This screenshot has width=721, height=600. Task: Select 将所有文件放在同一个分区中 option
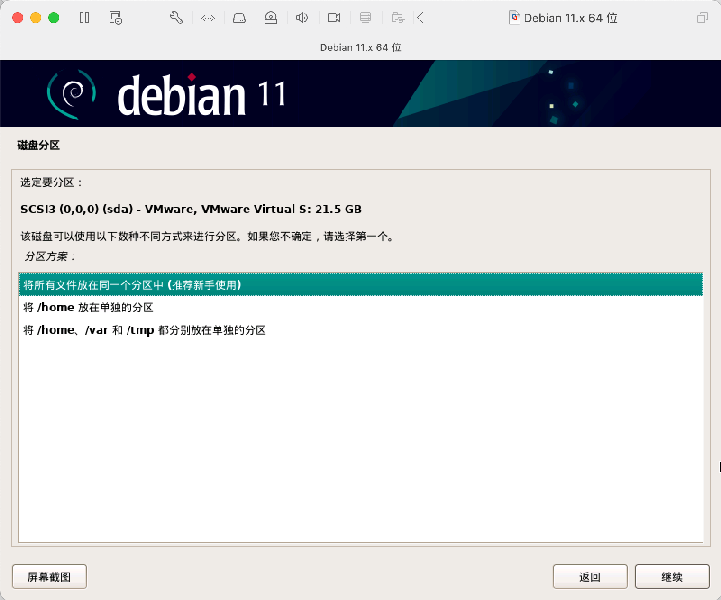[x=360, y=285]
